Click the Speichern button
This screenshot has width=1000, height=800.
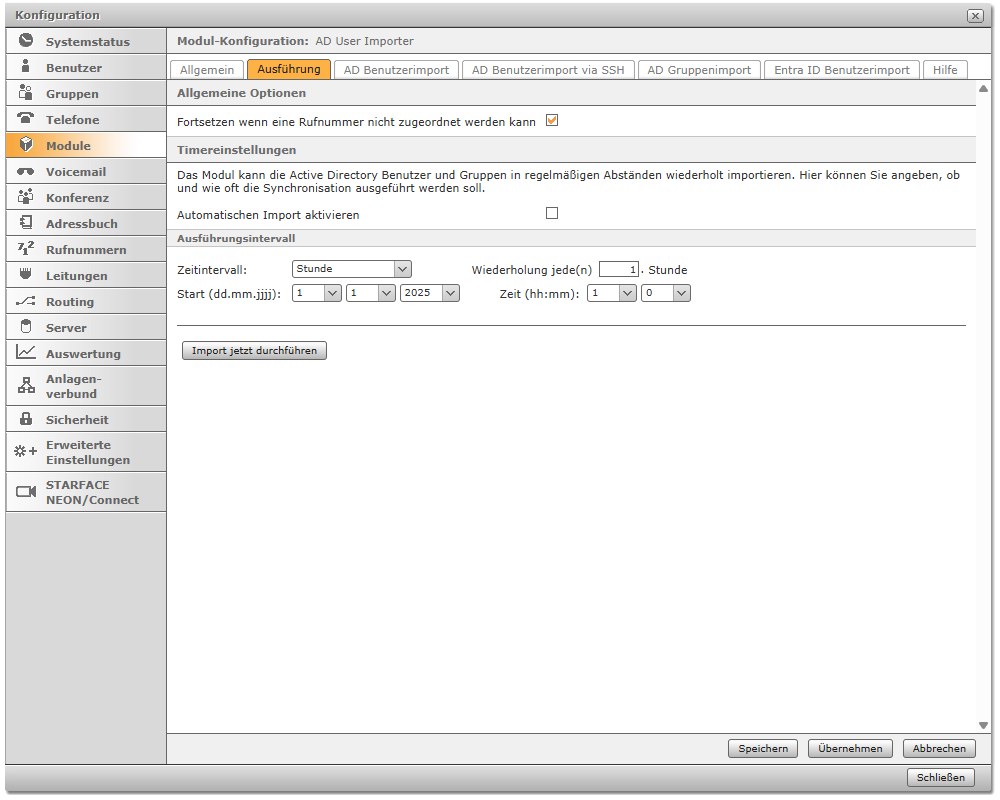tap(763, 748)
